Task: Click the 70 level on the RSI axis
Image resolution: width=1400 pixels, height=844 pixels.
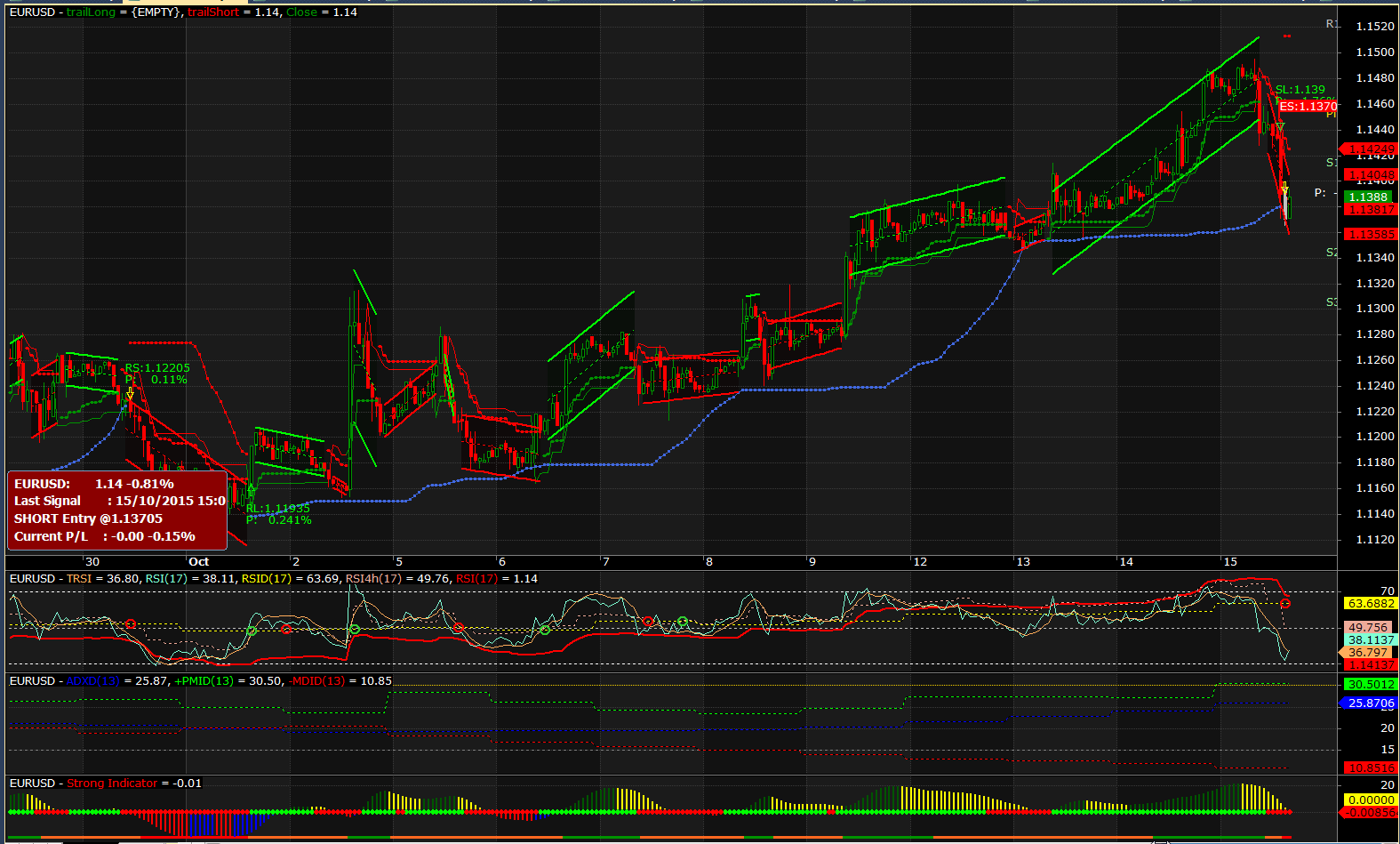Action: click(x=1388, y=591)
